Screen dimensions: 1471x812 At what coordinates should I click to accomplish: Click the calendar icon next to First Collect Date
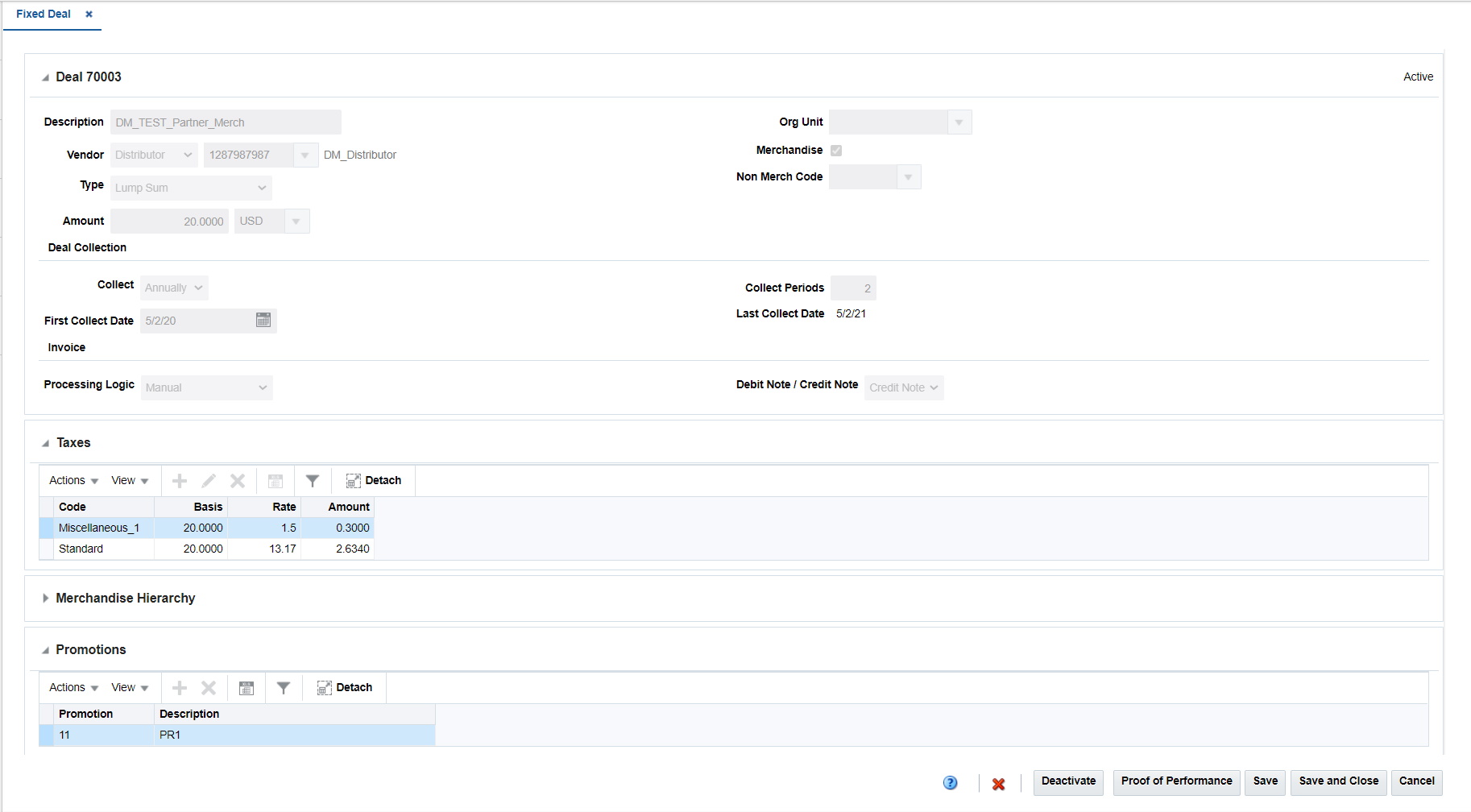point(263,320)
